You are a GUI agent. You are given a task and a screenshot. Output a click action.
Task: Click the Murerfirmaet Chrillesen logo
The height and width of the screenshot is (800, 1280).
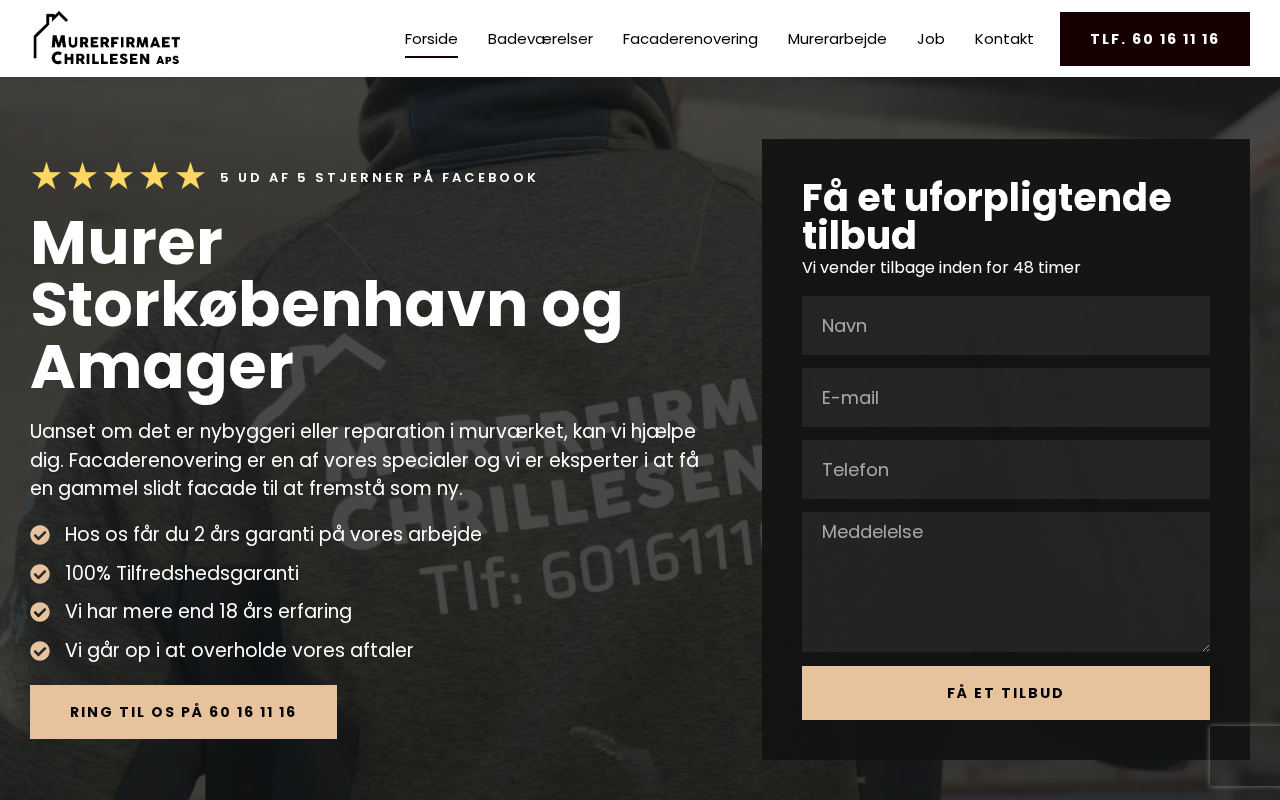(106, 38)
